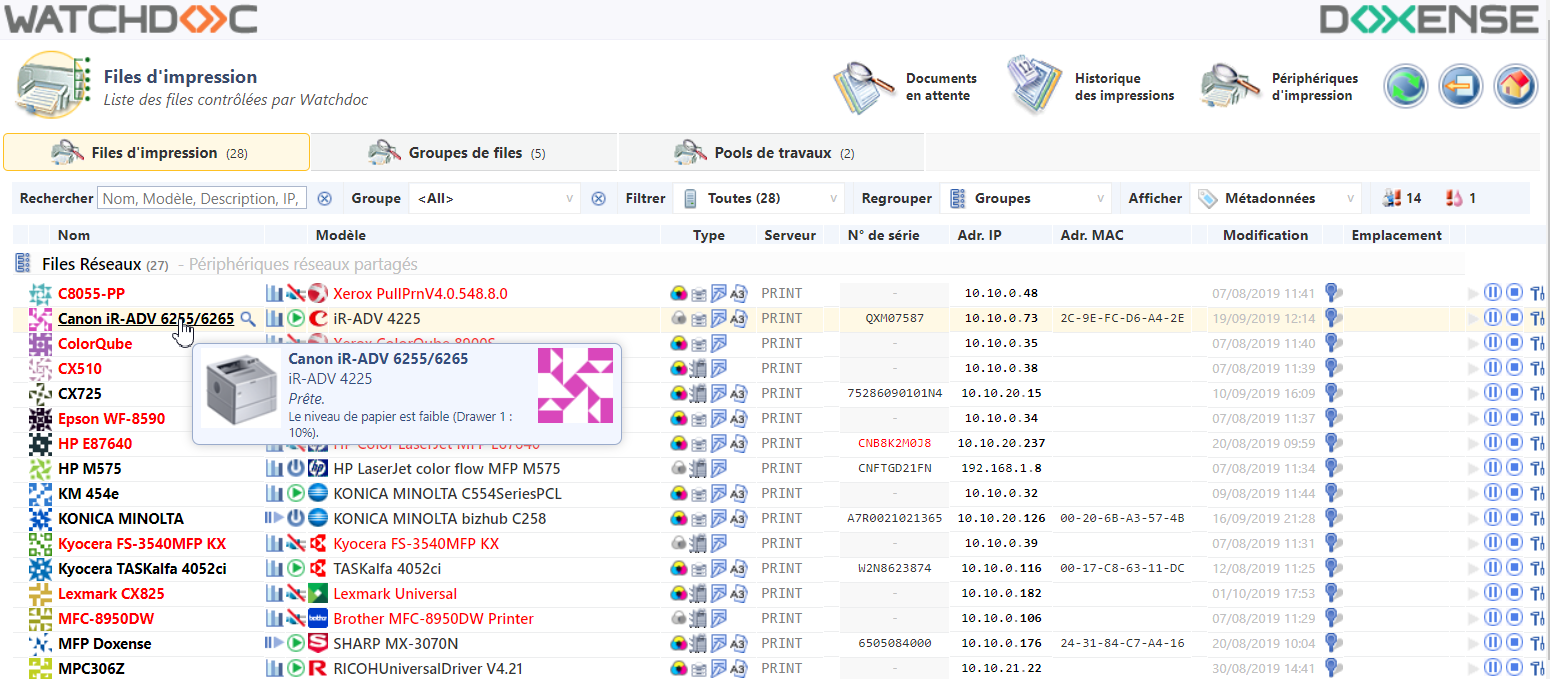
Task: Switch to the Files d'impression tab
Action: coord(156,153)
